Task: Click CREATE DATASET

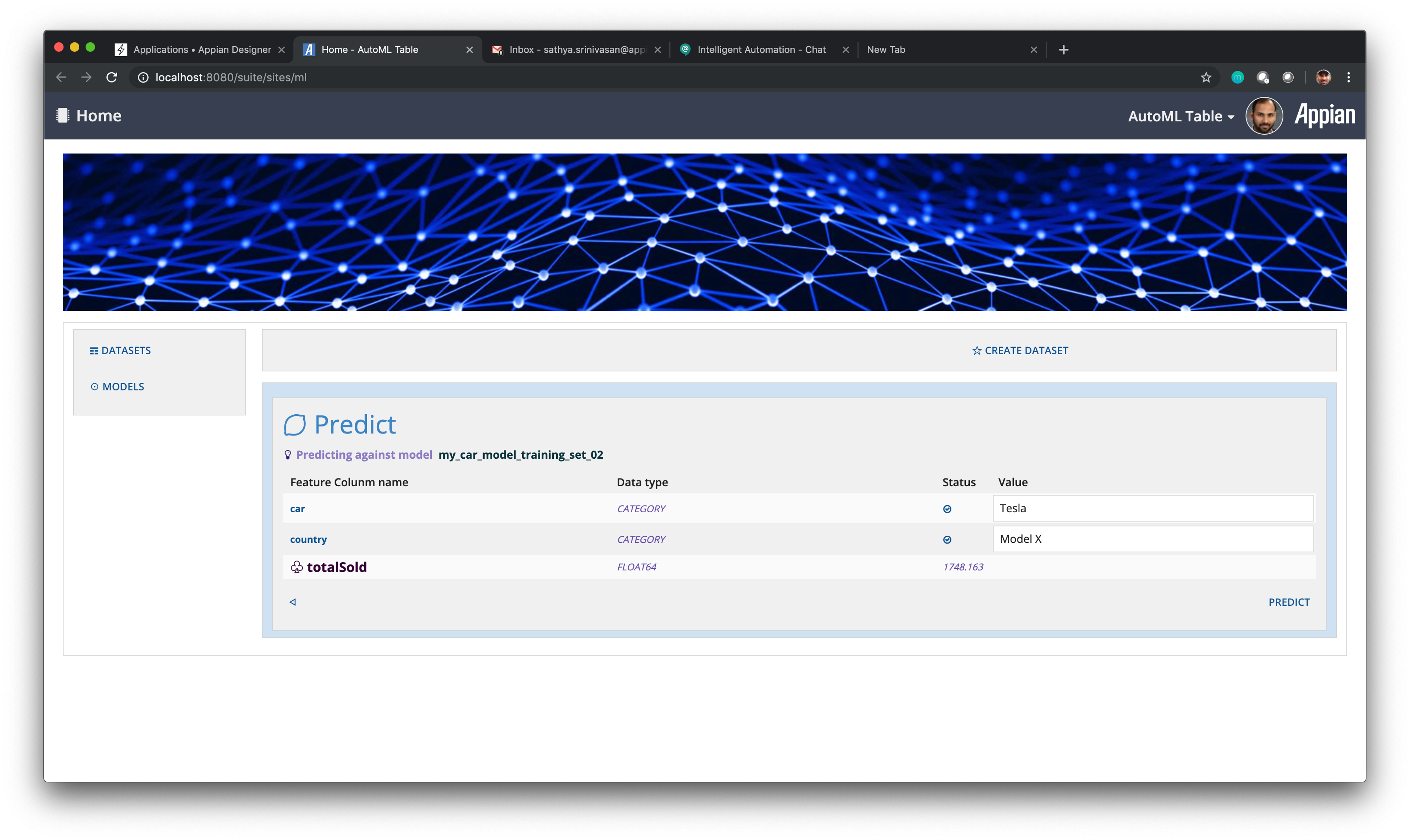Action: pyautogui.click(x=1020, y=350)
